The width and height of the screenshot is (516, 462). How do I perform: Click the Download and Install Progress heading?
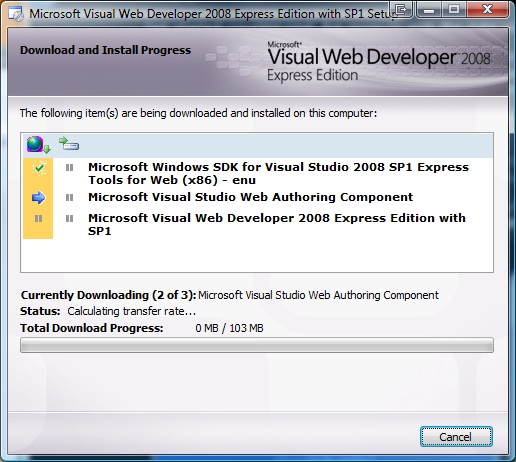pos(105,50)
